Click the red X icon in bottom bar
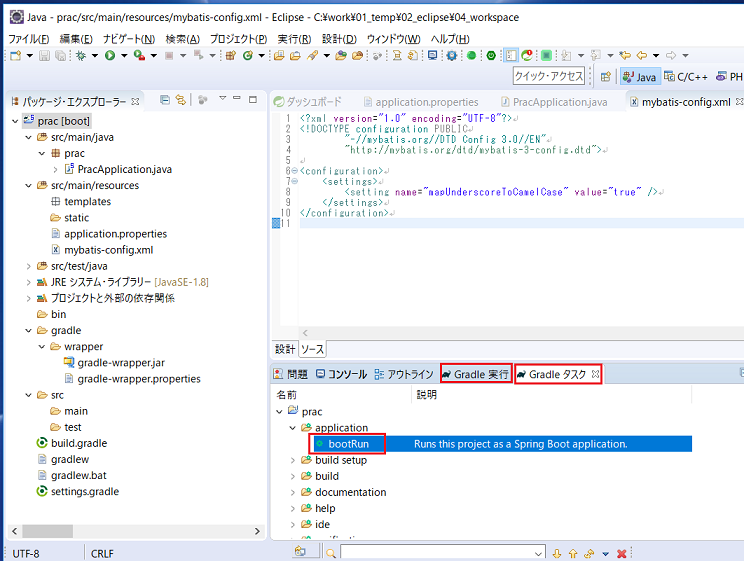744x561 pixels. [621, 553]
